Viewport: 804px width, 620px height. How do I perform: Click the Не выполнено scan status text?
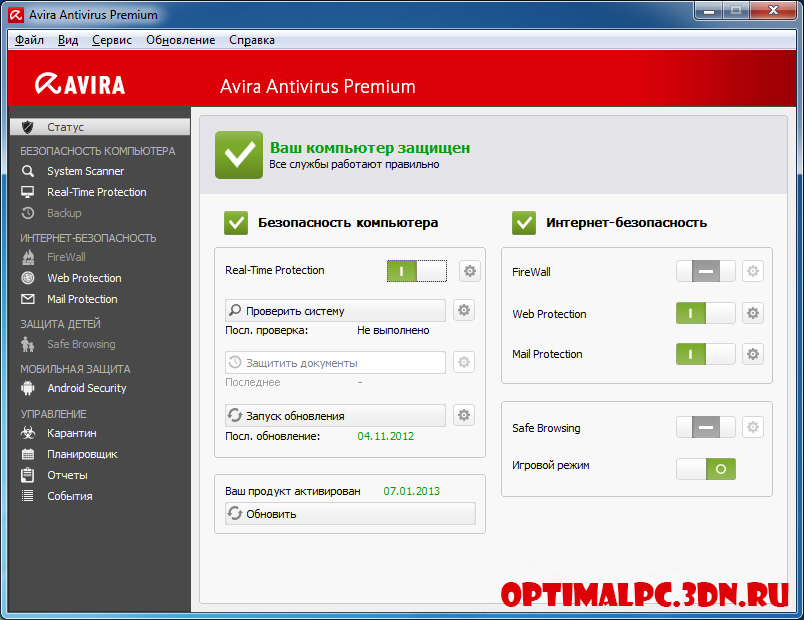[393, 330]
